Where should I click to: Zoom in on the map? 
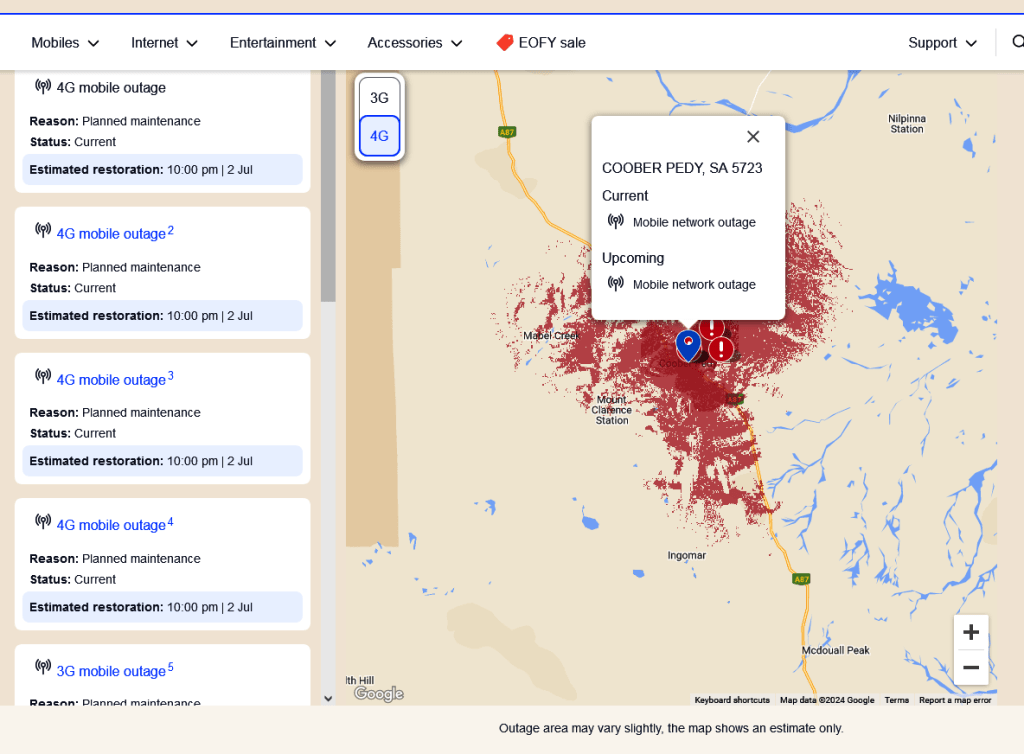pos(970,632)
